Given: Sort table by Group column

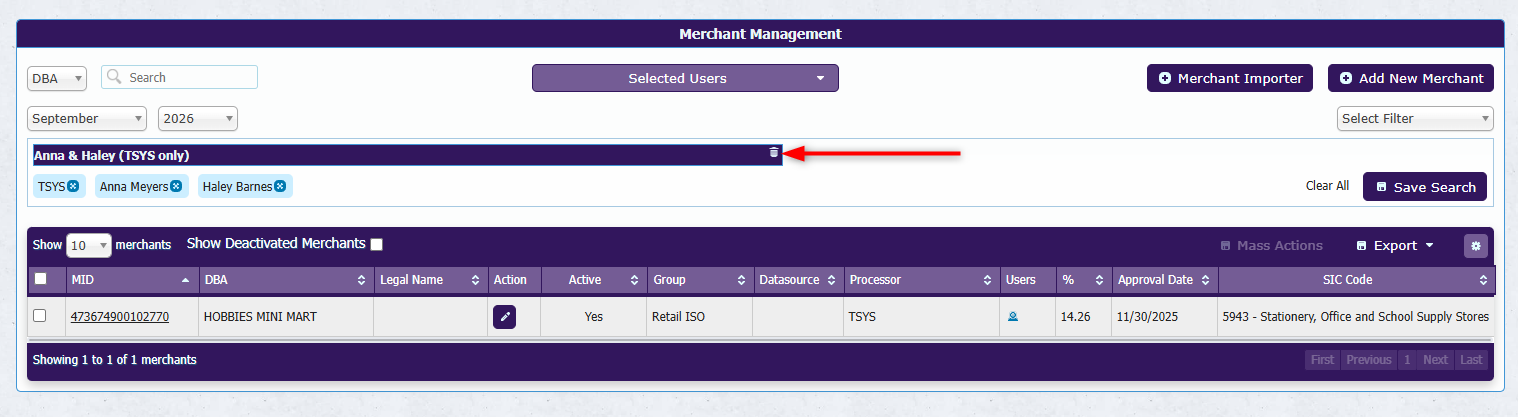Looking at the screenshot, I should pyautogui.click(x=699, y=280).
